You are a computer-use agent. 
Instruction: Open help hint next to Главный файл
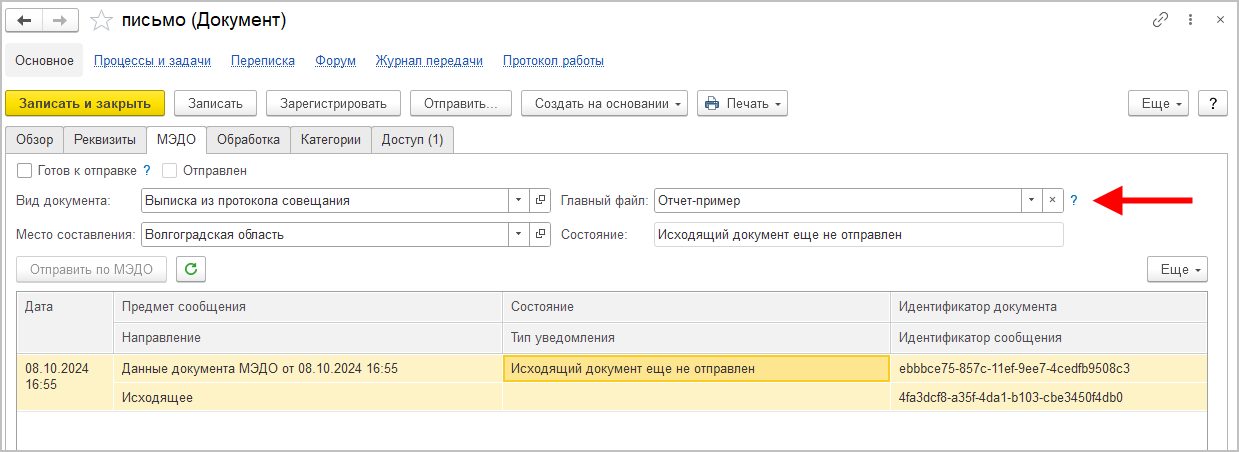(x=1074, y=200)
